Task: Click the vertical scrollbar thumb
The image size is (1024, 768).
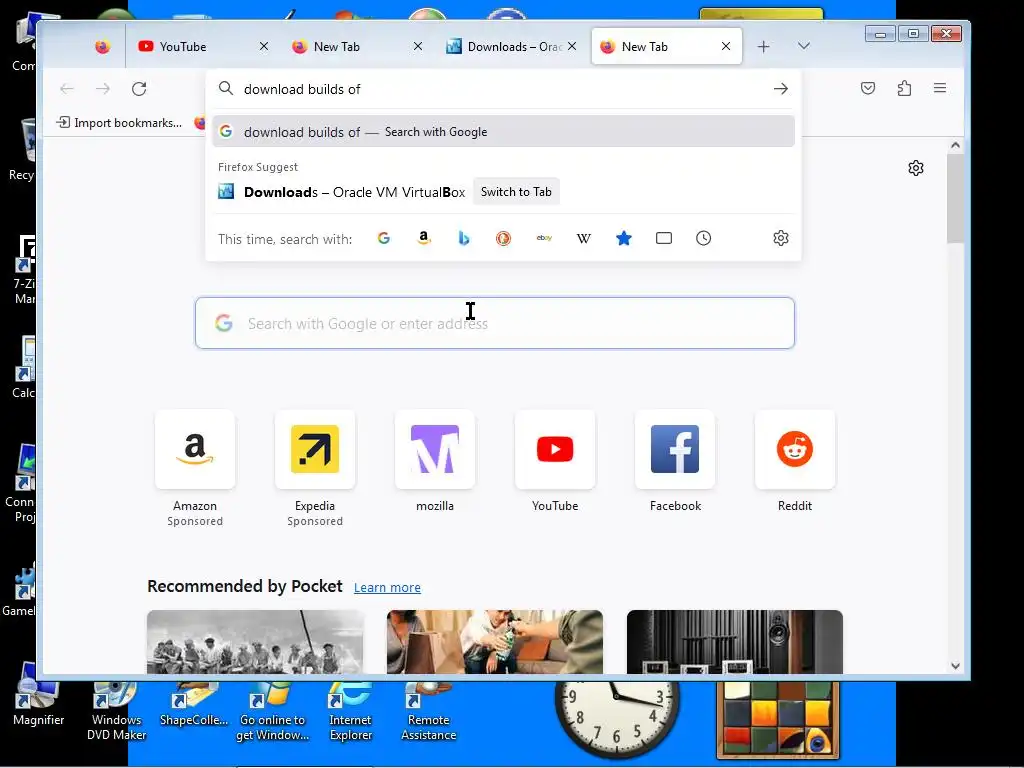Action: [x=955, y=199]
